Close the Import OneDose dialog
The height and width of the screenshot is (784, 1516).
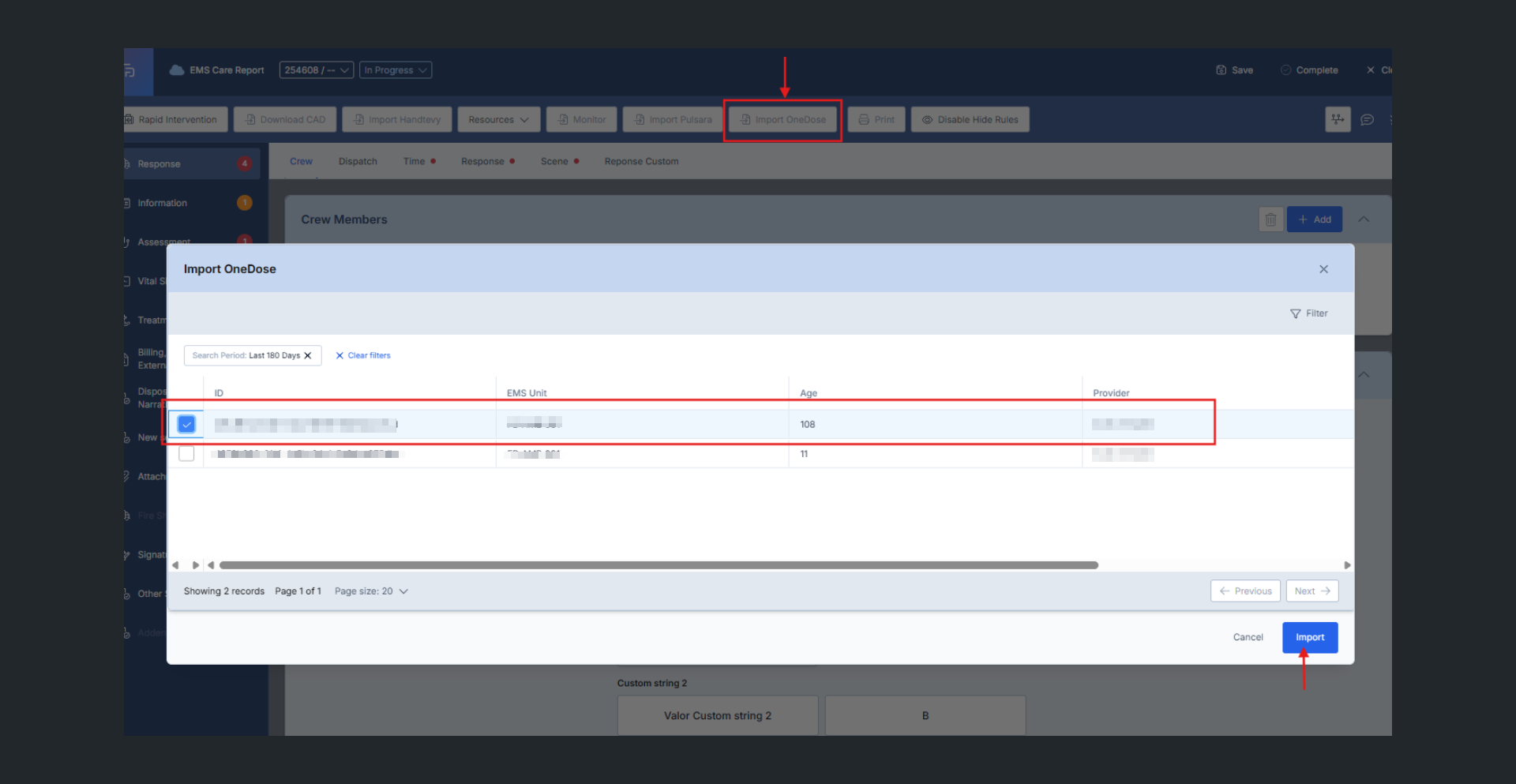1323,269
